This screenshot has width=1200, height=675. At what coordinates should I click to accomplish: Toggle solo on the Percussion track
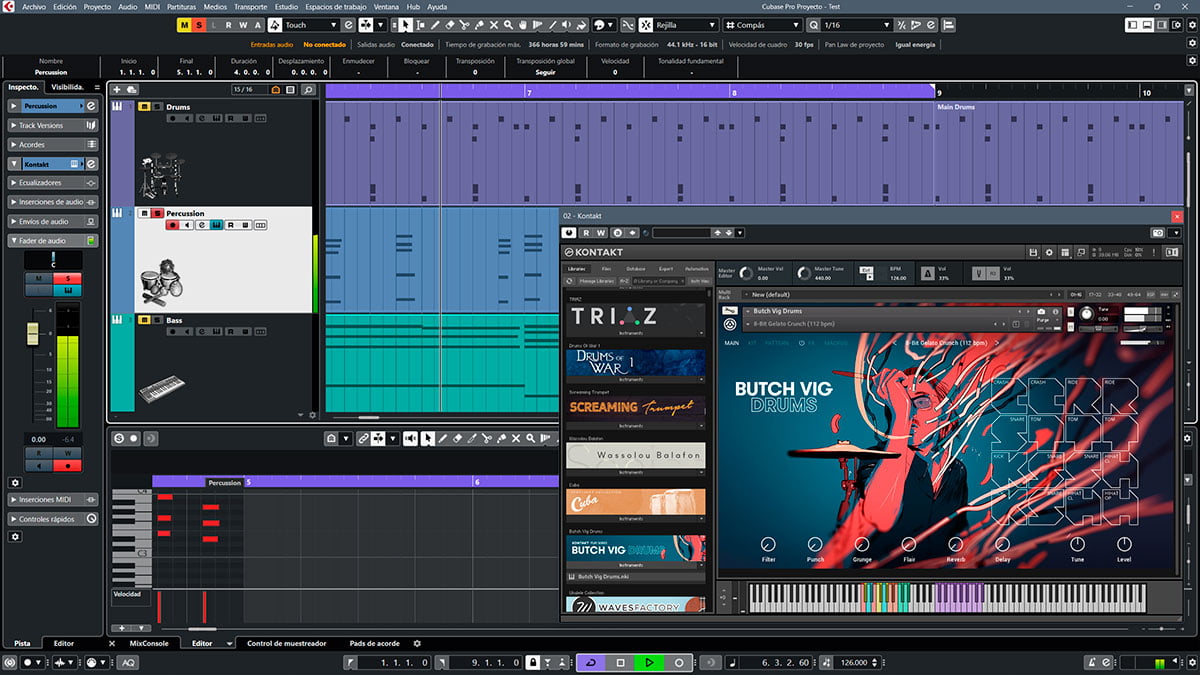157,213
